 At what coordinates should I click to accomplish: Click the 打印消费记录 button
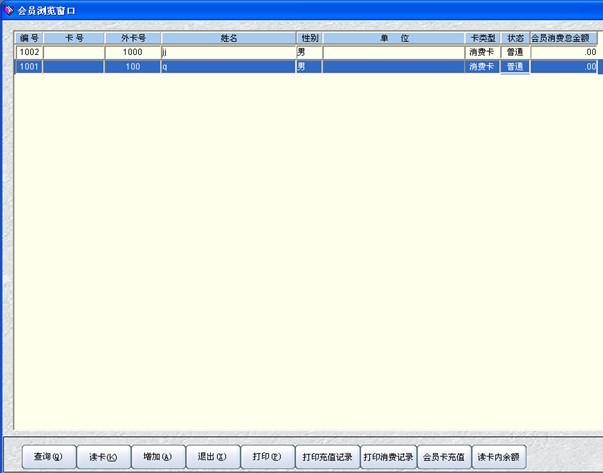387,457
